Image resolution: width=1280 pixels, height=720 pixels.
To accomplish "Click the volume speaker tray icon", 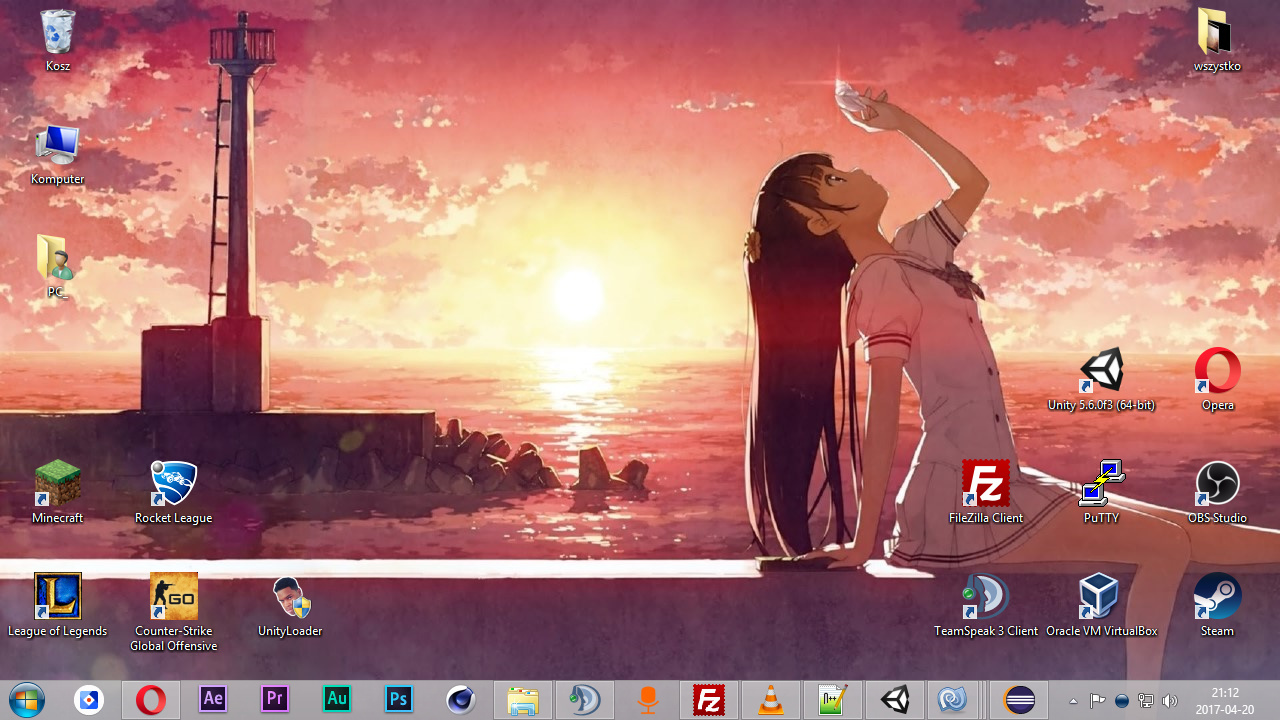I will click(1170, 701).
